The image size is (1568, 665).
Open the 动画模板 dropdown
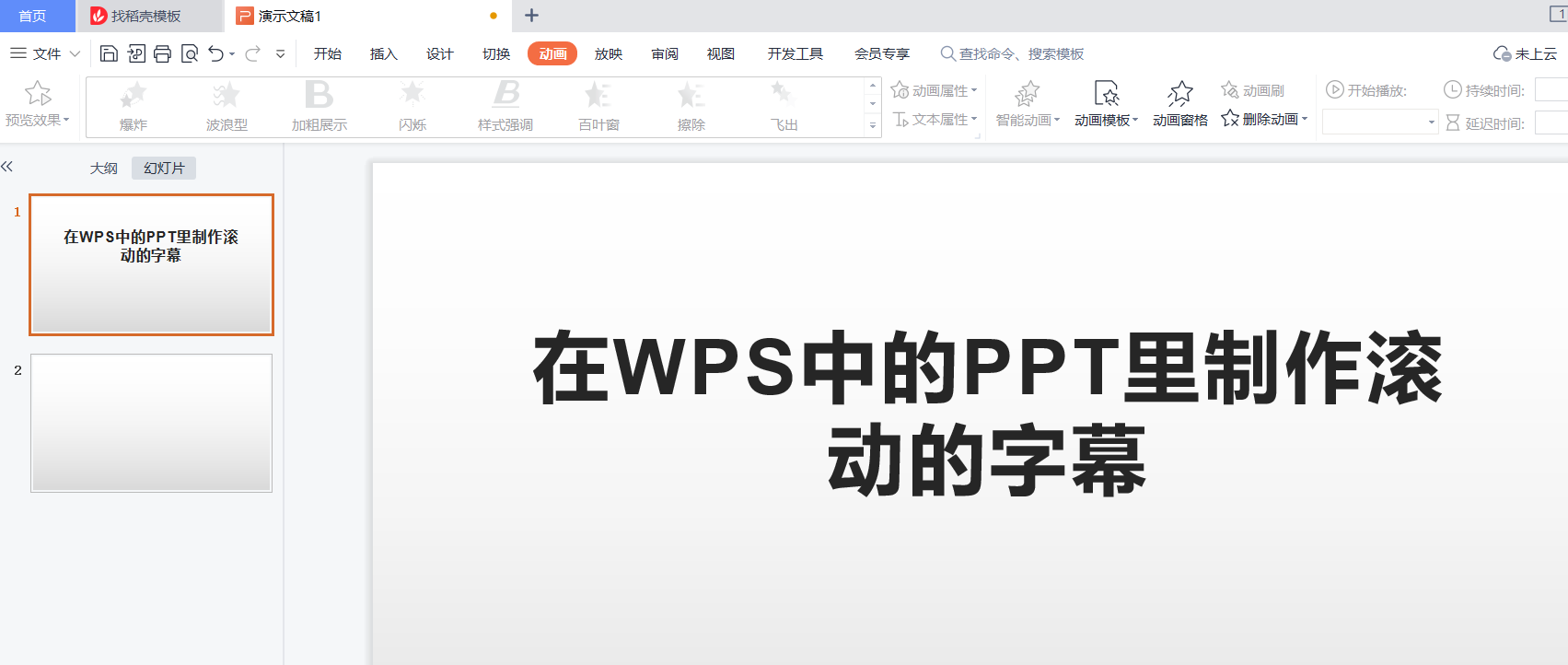(1106, 104)
